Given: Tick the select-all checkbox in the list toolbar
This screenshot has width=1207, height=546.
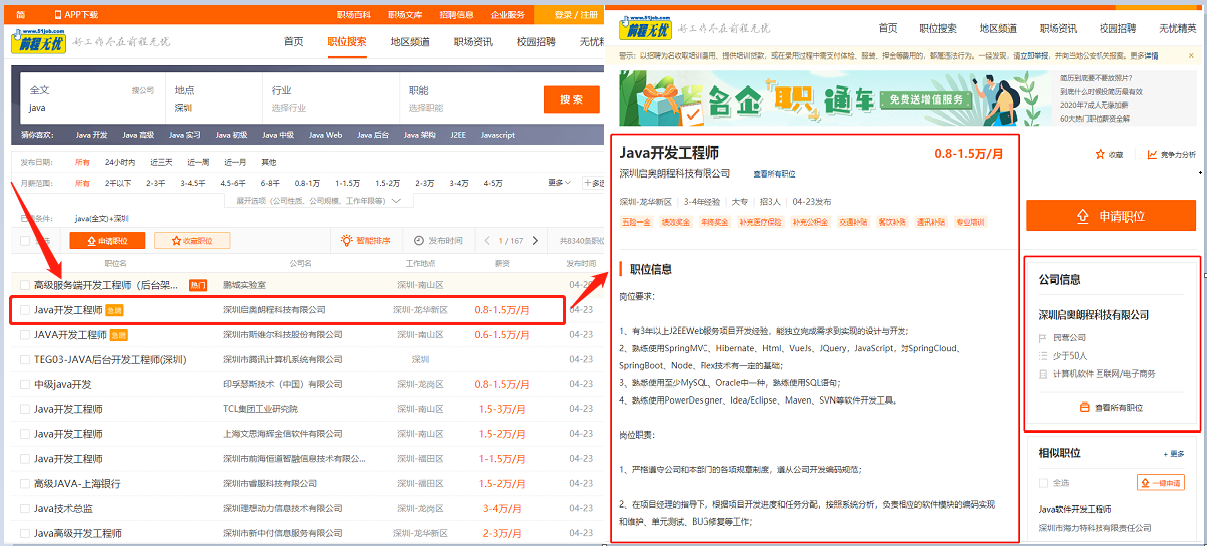Looking at the screenshot, I should (x=25, y=241).
